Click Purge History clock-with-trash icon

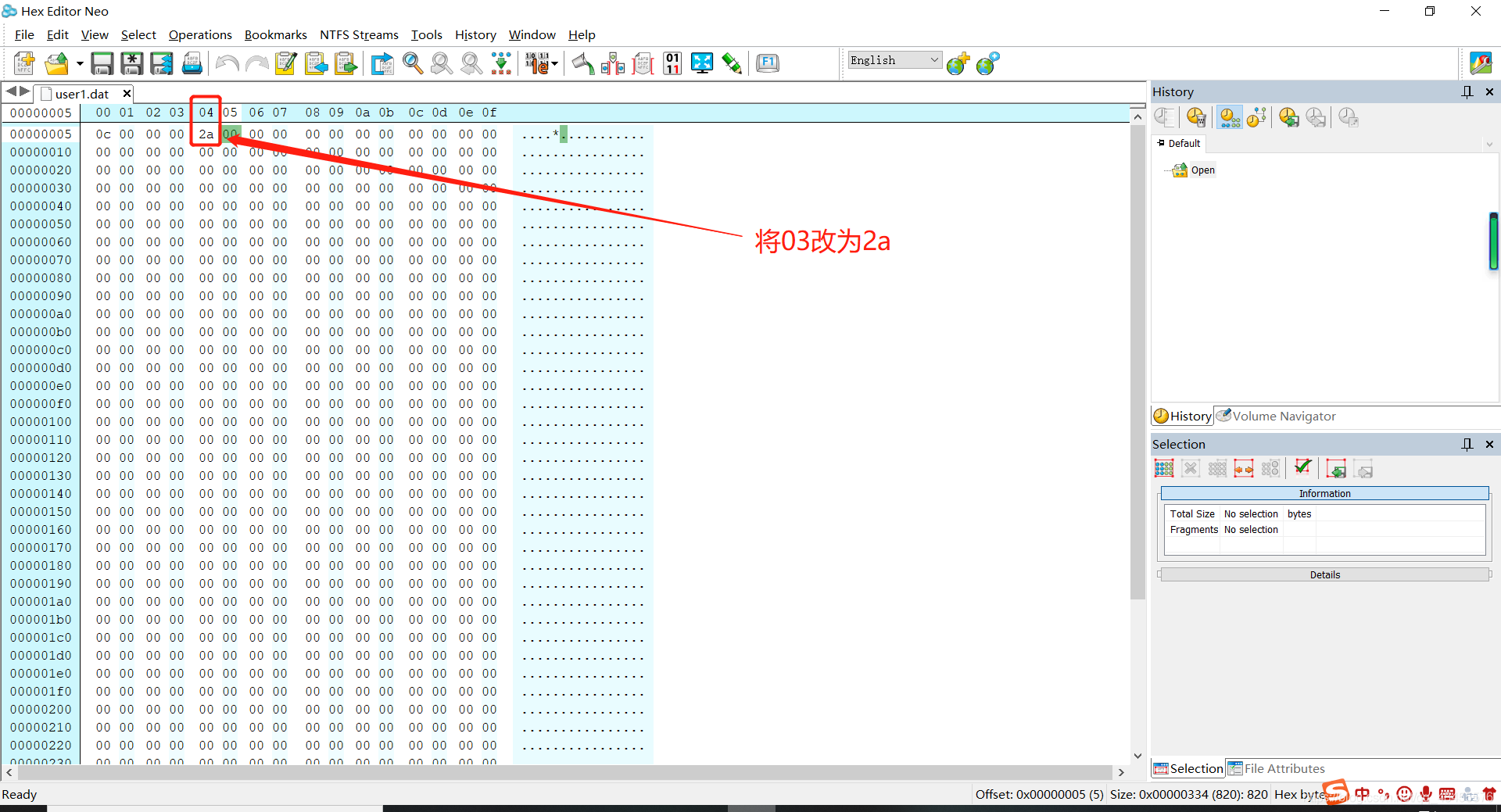pyautogui.click(x=1196, y=117)
